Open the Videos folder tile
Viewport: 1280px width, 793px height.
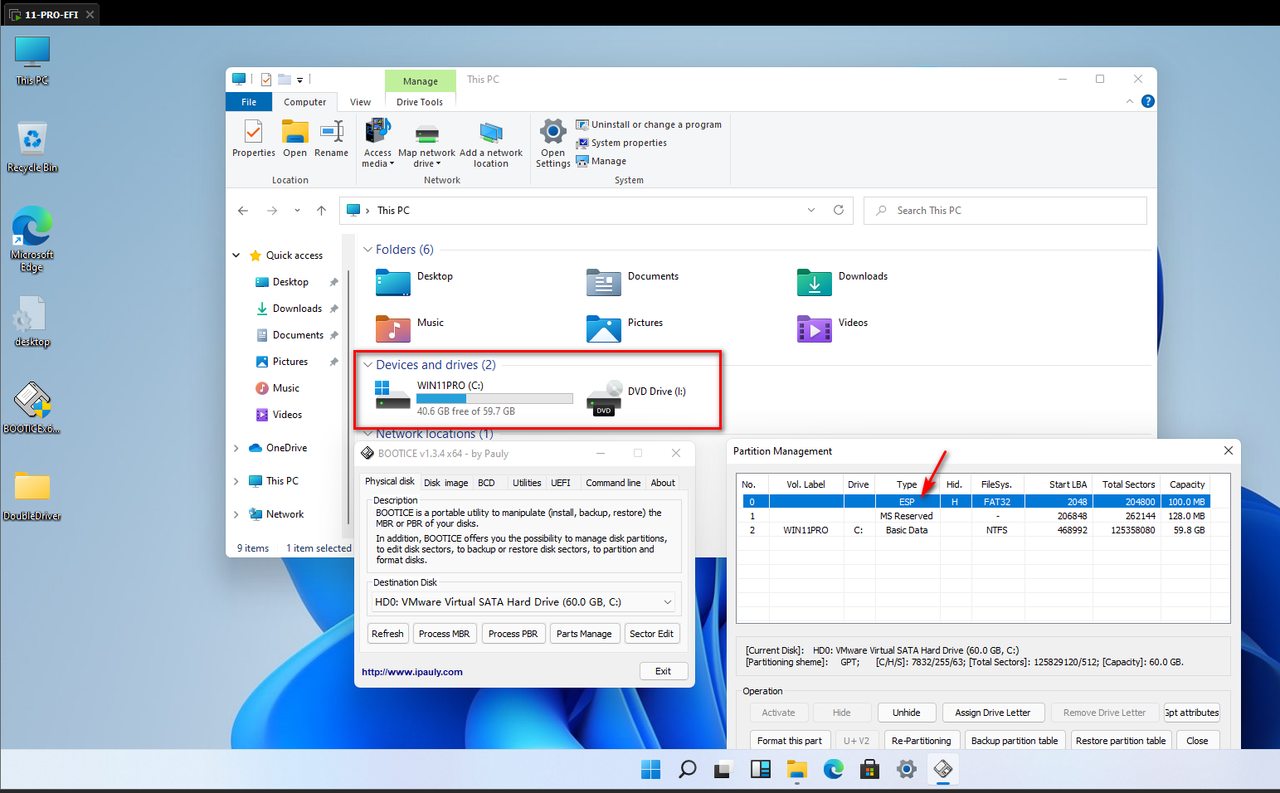tap(832, 328)
